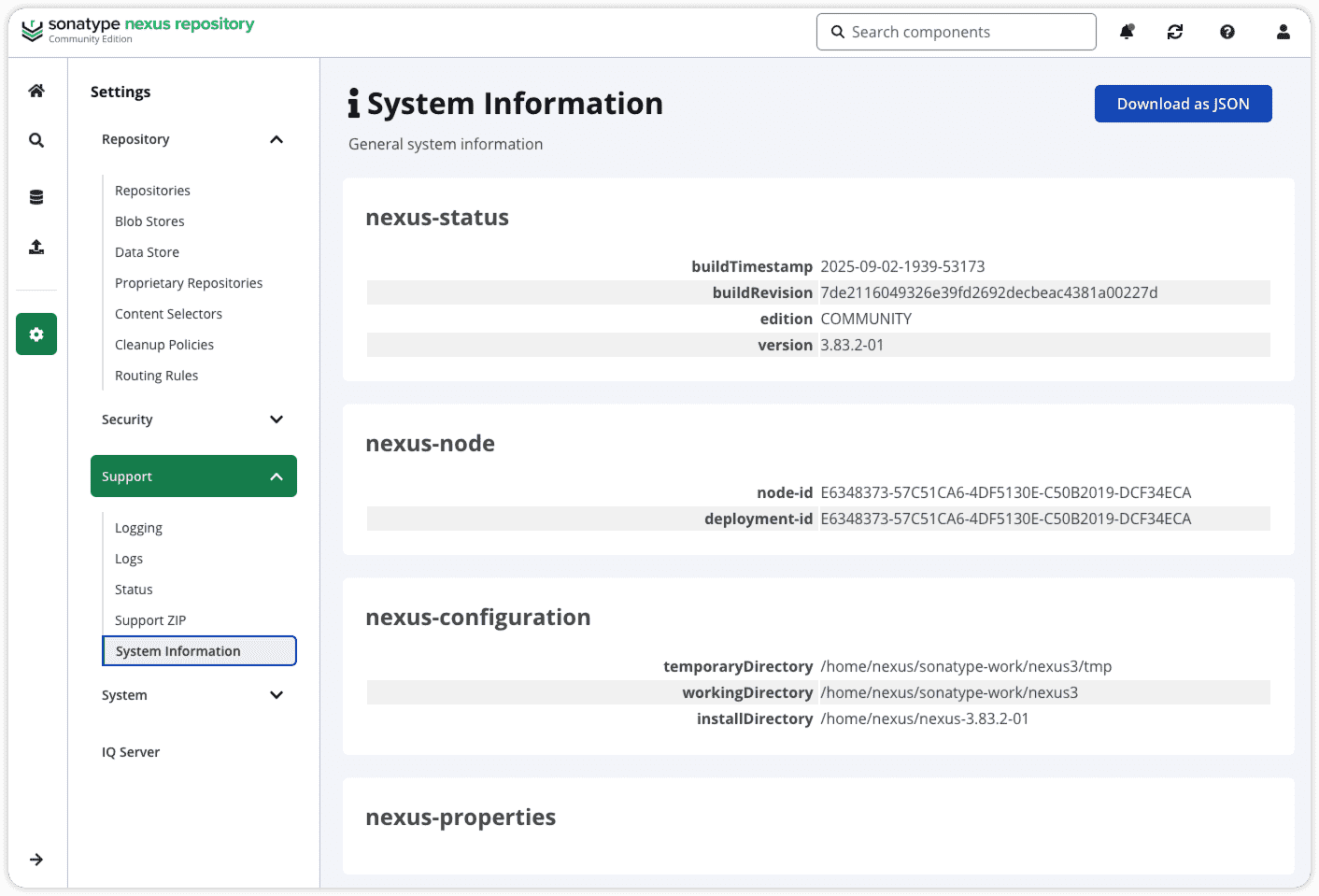The width and height of the screenshot is (1319, 896).
Task: Expand the System section
Action: coord(277,695)
